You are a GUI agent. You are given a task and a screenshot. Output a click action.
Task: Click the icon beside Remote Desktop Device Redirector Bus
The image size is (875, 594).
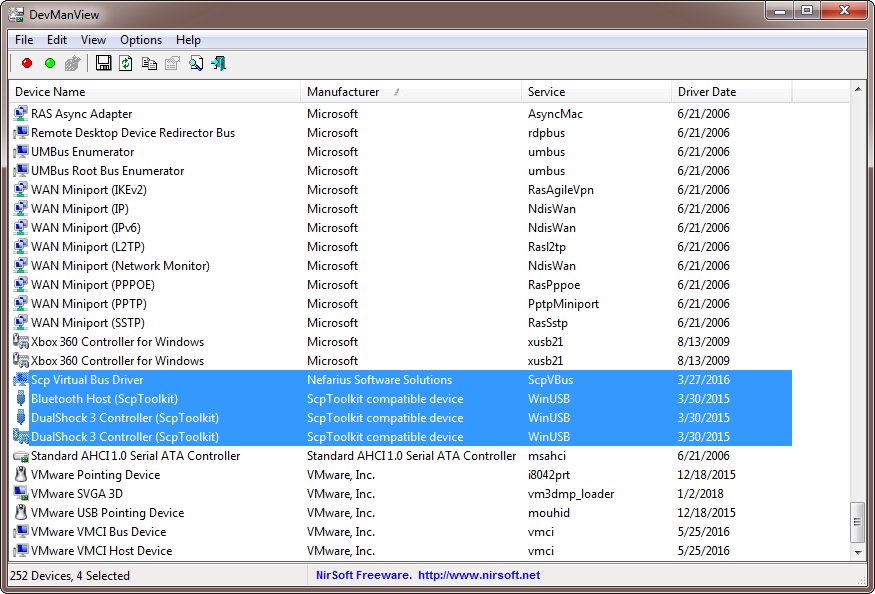pos(21,133)
